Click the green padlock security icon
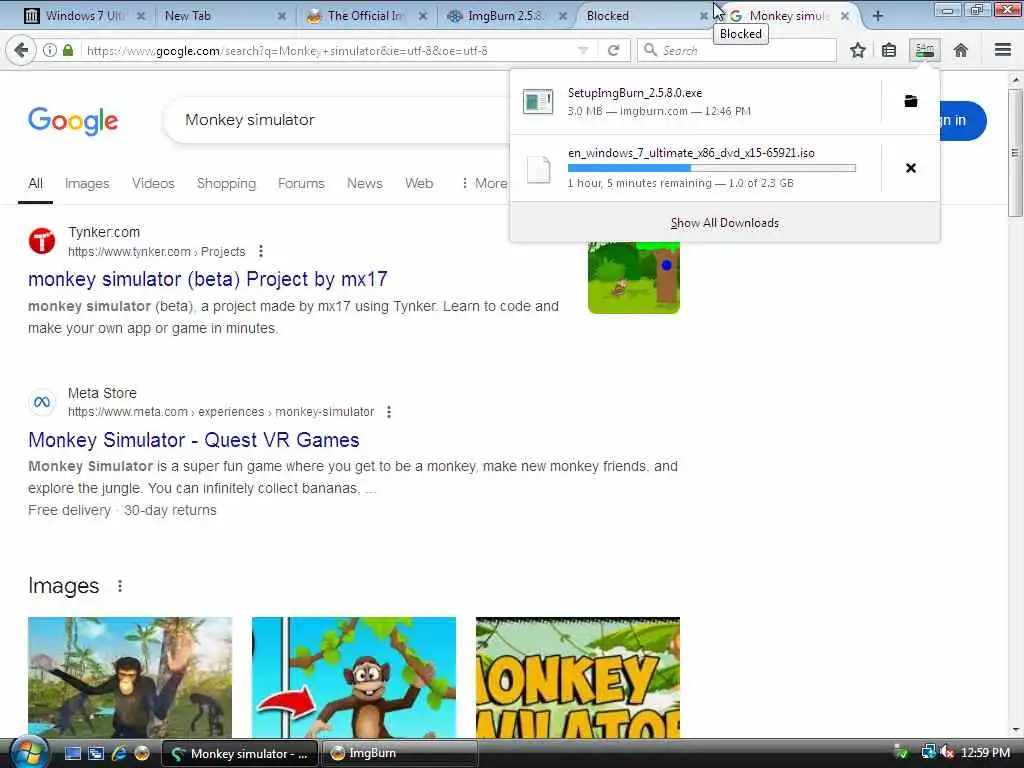The height and width of the screenshot is (768, 1024). click(68, 50)
